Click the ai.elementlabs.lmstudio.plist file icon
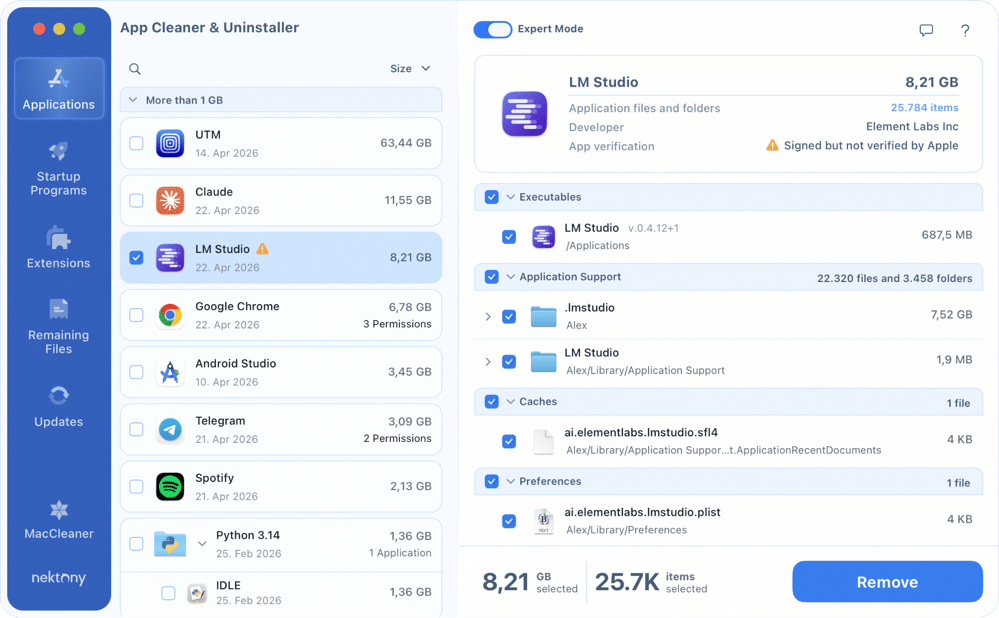999x618 pixels. (x=543, y=521)
